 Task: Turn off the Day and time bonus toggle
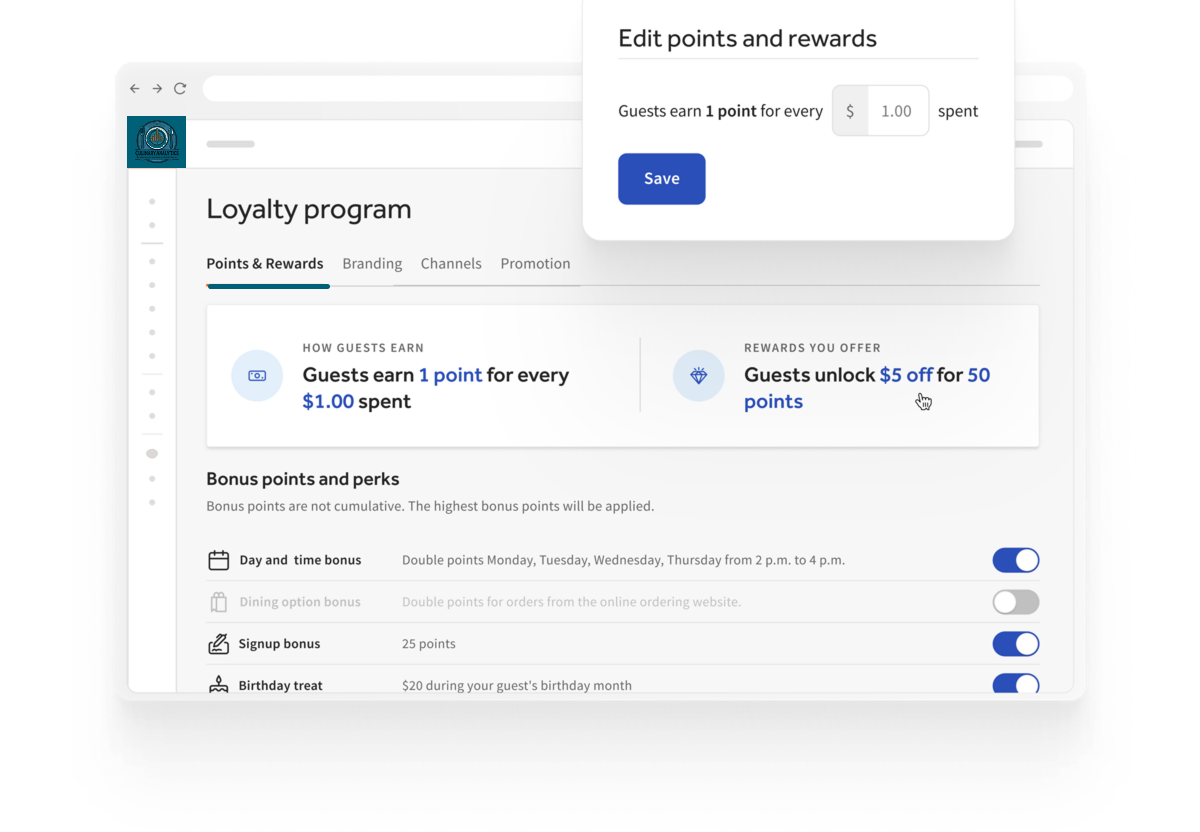click(x=1016, y=560)
